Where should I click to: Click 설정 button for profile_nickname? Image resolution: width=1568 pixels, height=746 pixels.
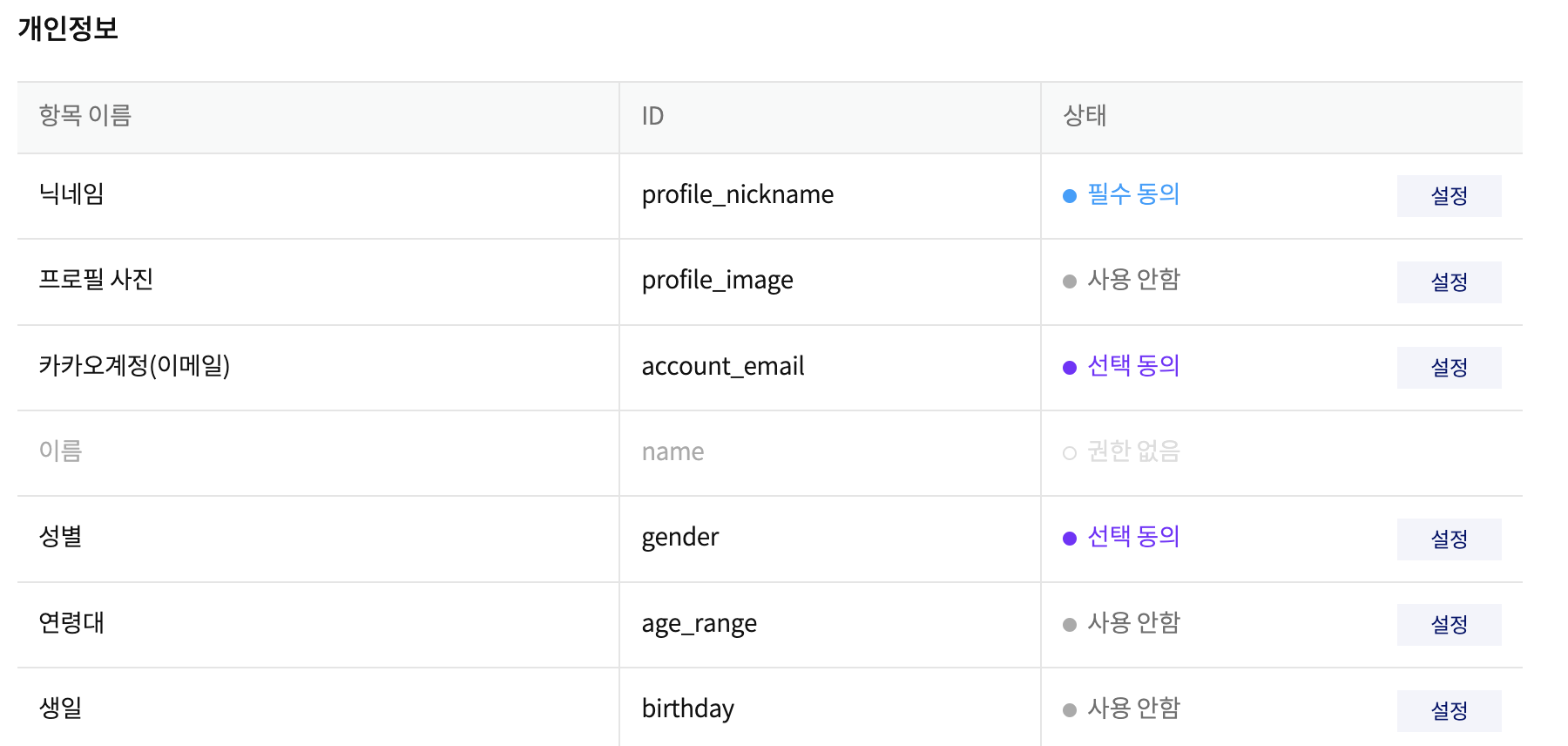[x=1449, y=196]
